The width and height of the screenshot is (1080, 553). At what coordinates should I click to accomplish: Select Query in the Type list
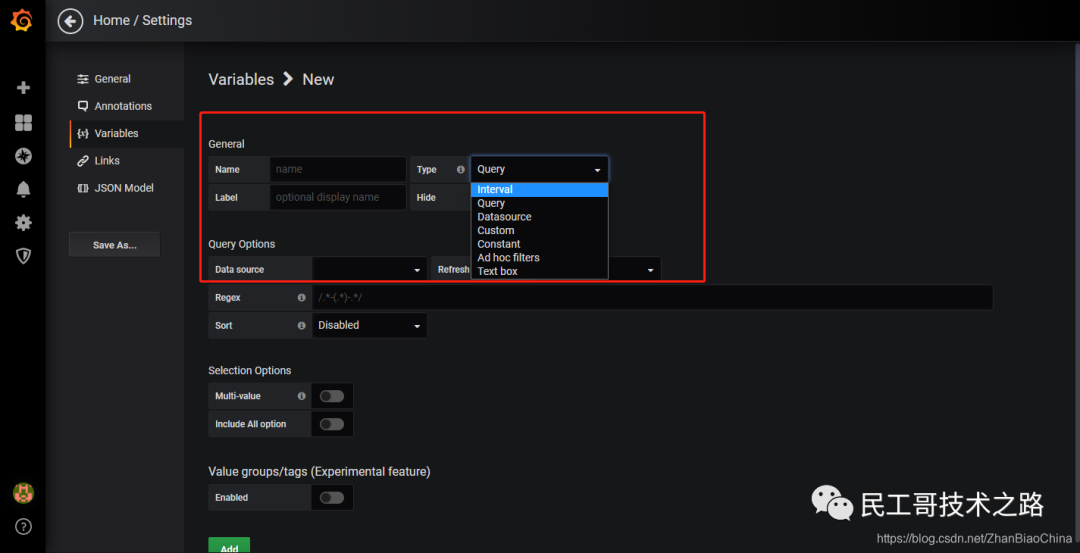539,203
